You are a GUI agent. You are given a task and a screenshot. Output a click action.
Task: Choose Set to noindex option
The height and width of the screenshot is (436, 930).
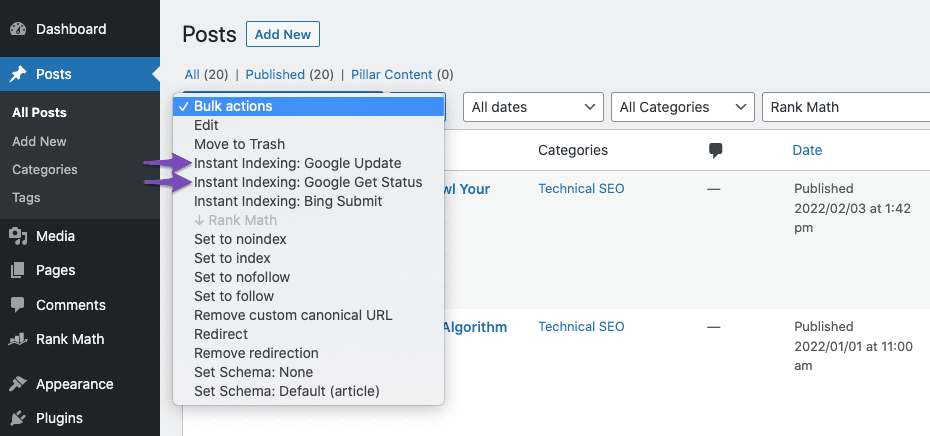click(x=241, y=239)
